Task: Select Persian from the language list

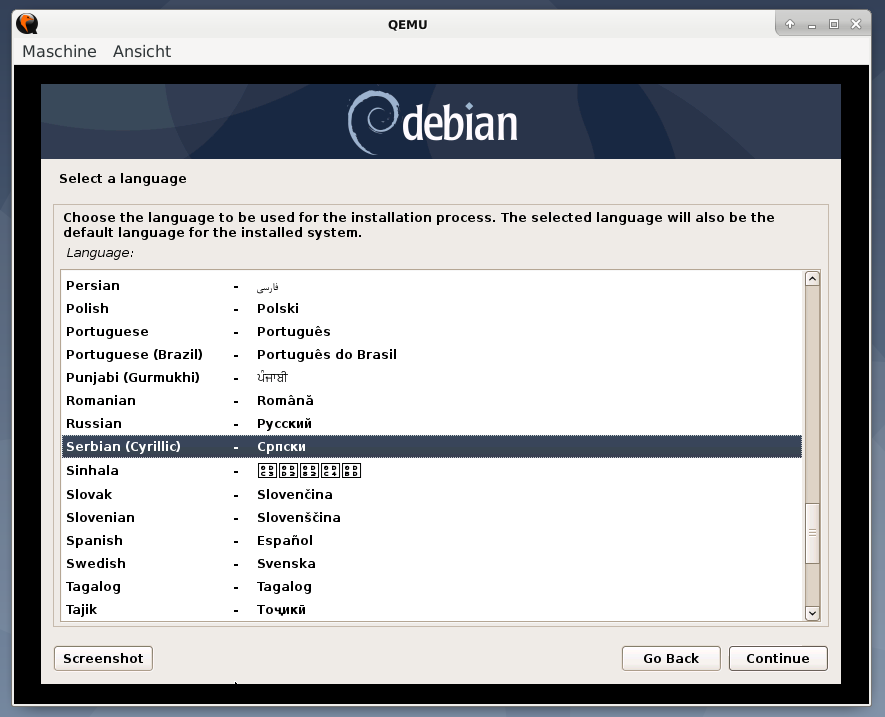Action: click(431, 286)
